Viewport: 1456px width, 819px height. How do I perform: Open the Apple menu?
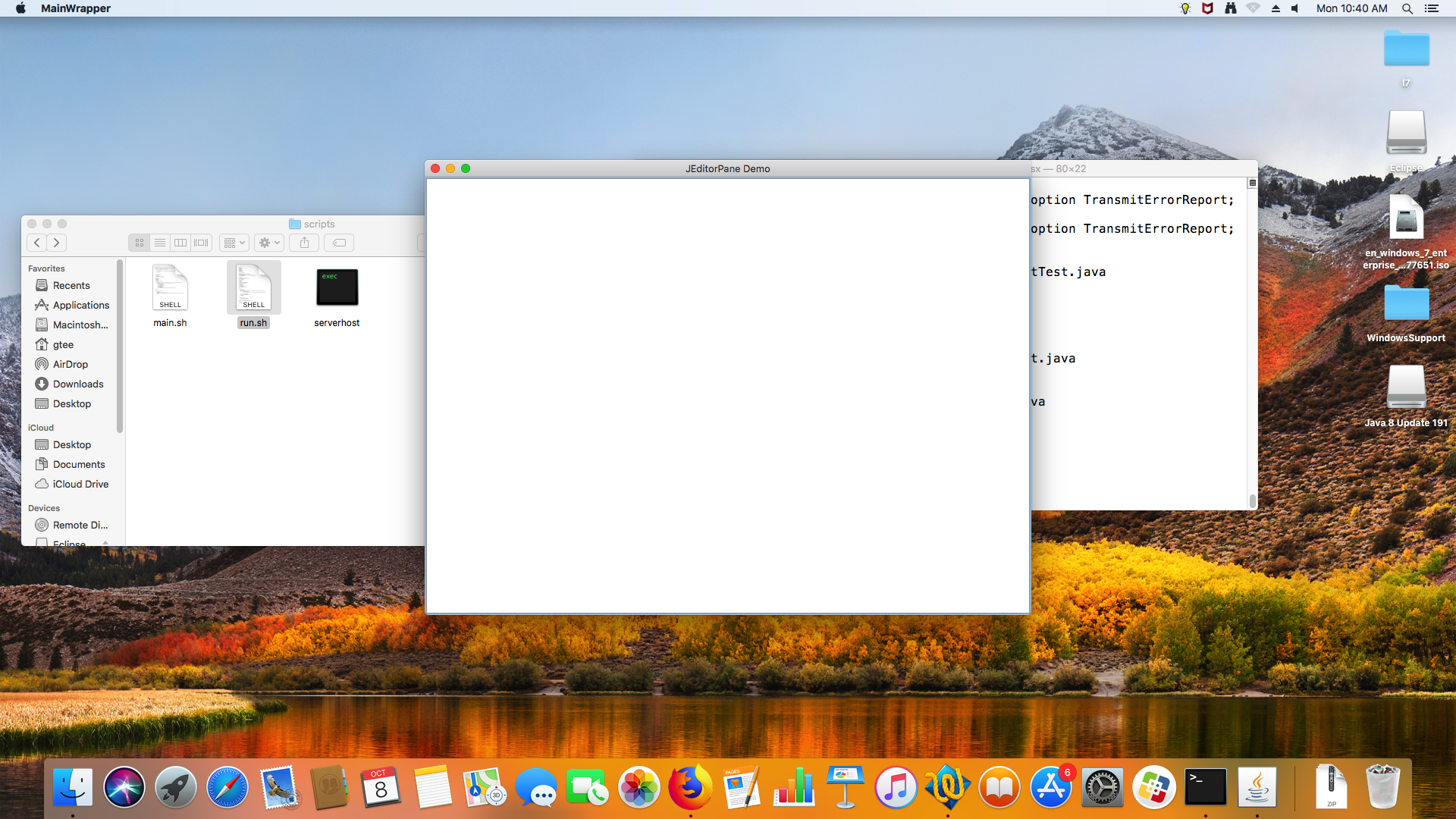(x=20, y=8)
